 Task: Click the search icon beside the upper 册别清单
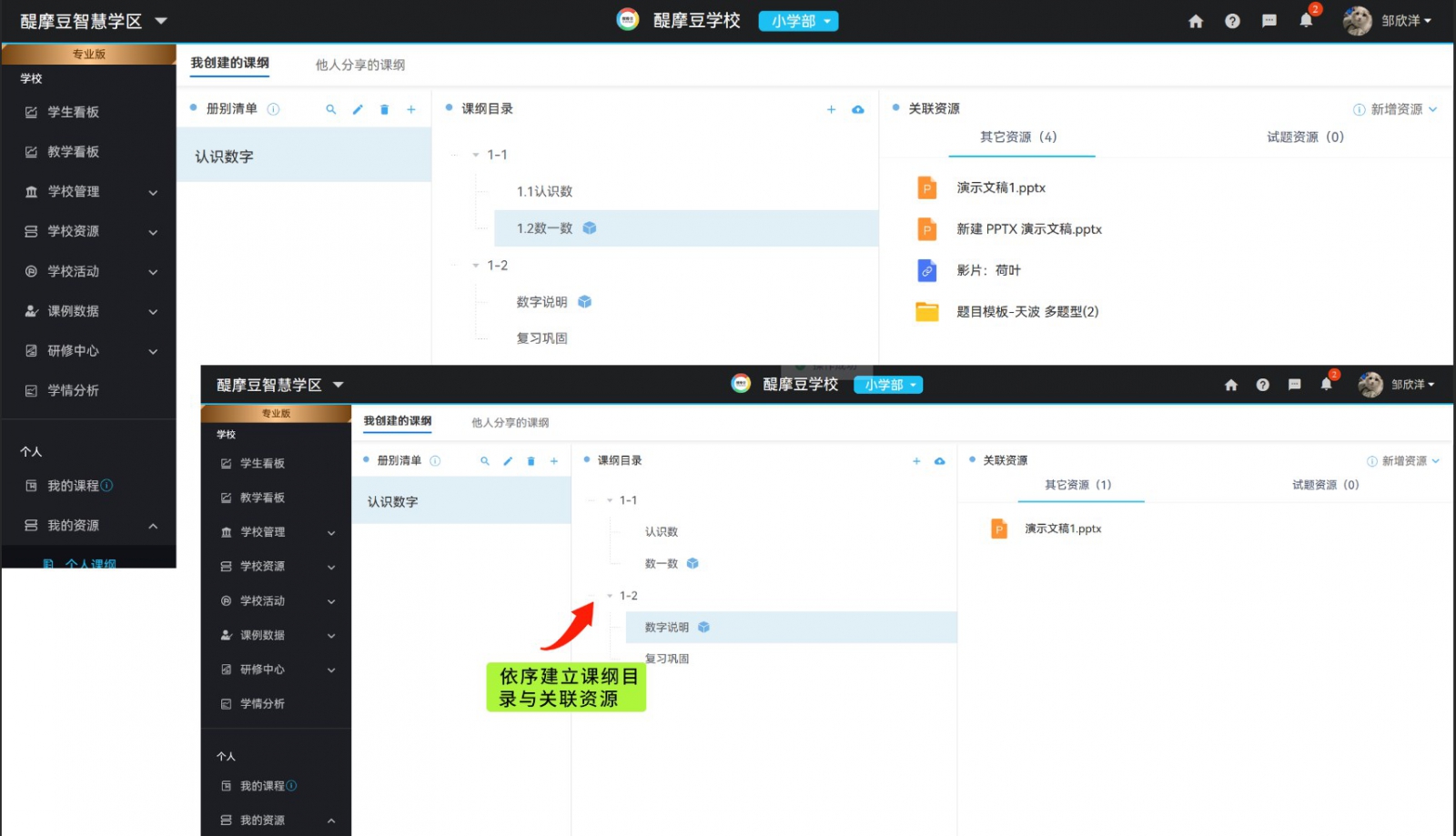pos(331,110)
